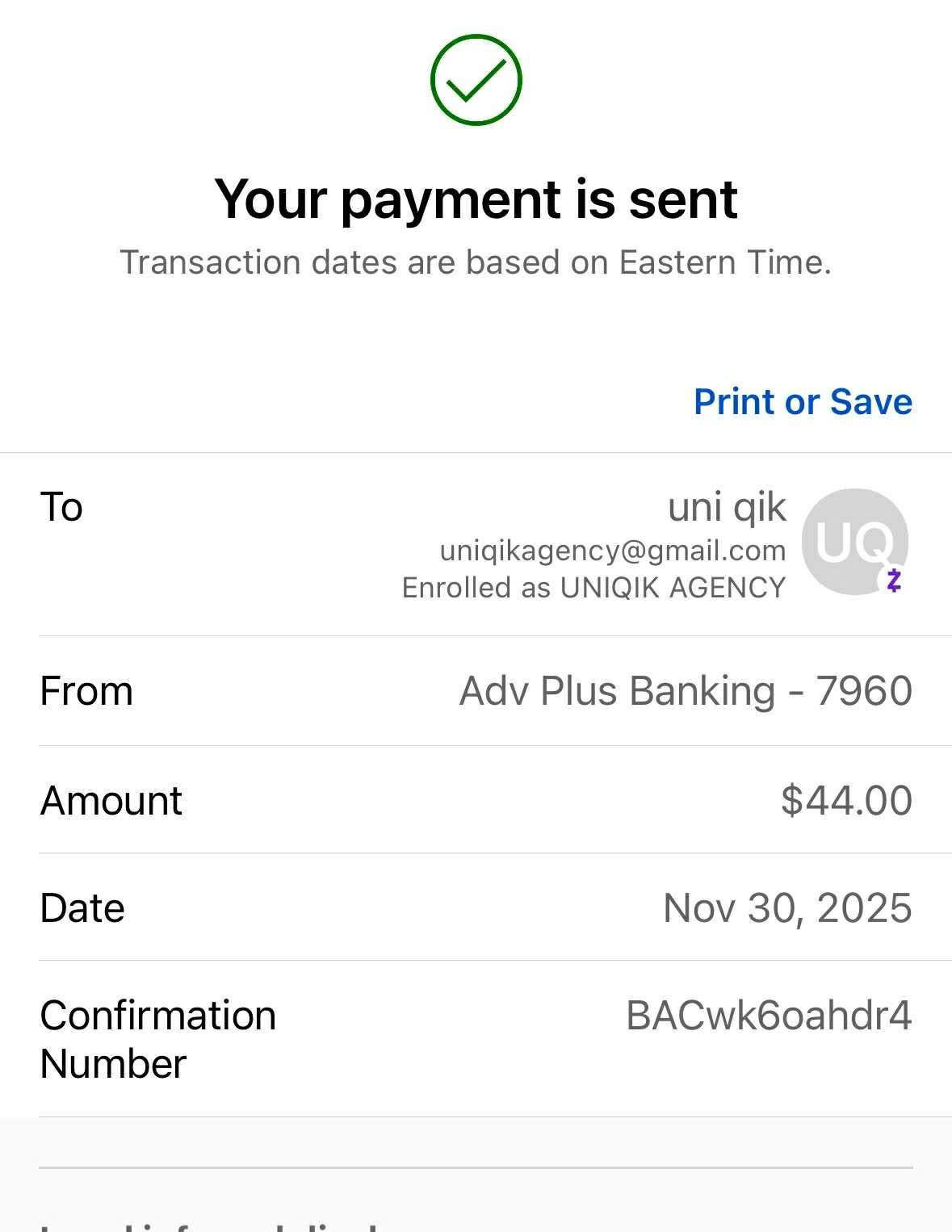Select confirmation number BACwk6oahdr4
Image resolution: width=952 pixels, height=1232 pixels.
768,1016
